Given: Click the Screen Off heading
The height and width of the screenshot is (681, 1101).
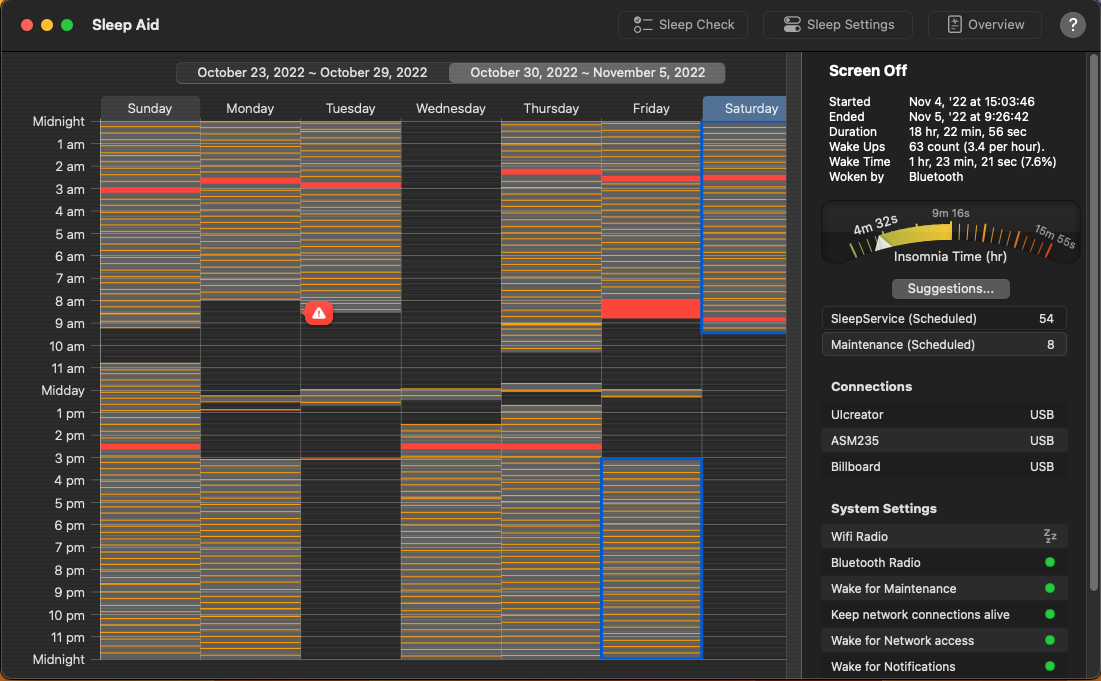Looking at the screenshot, I should [x=868, y=71].
